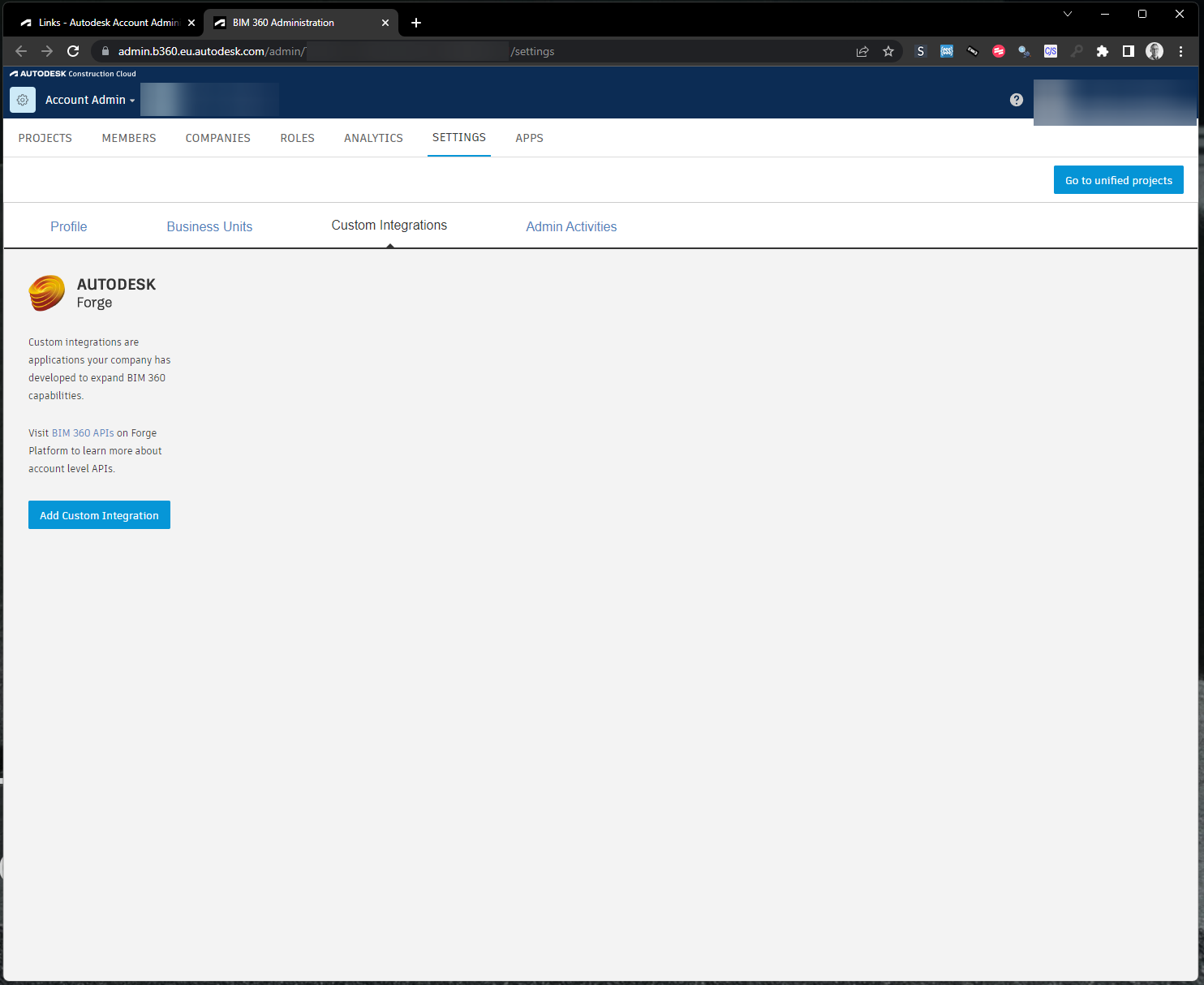
Task: Open the Profile settings subtab
Action: point(69,226)
